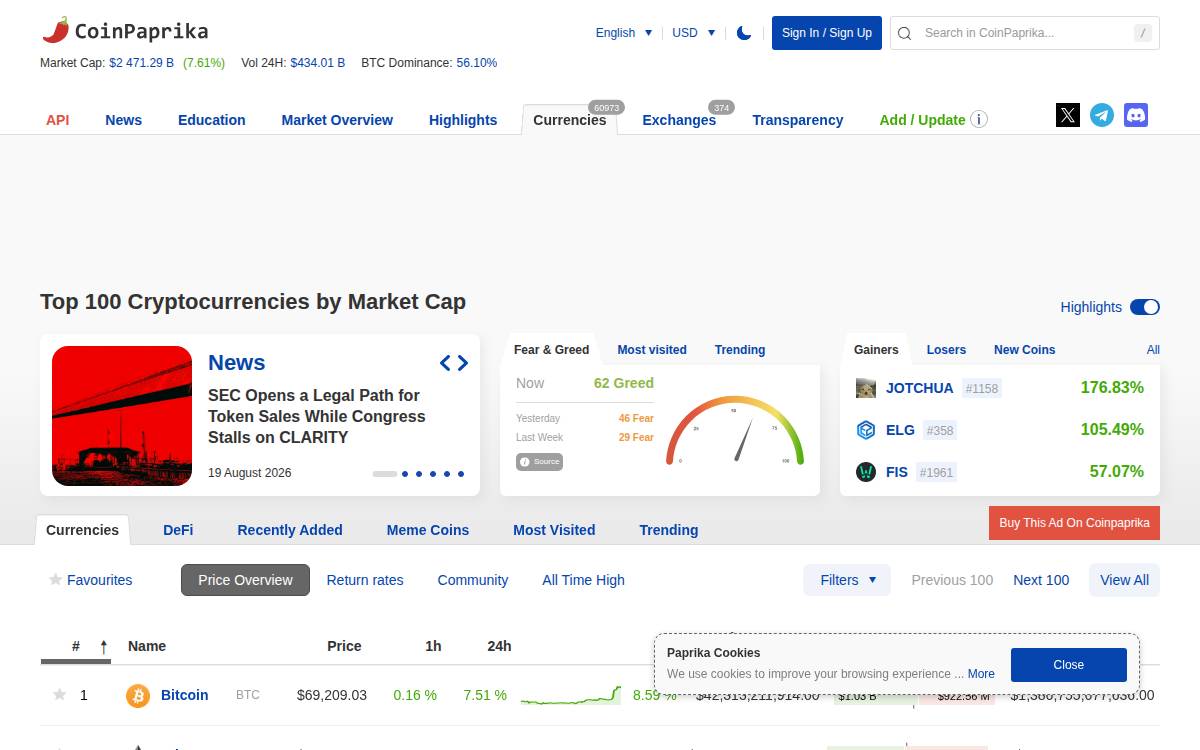Screen dimensions: 1200x750
Task: Click the JOTCHUA coin icon
Action: [866, 388]
